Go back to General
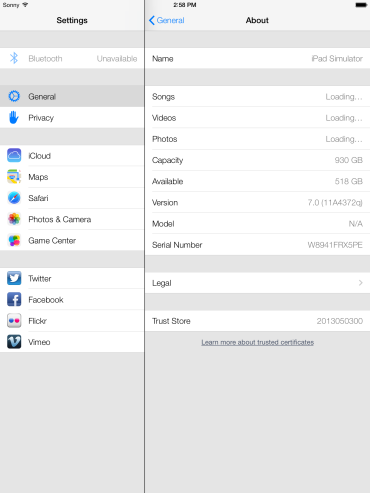The height and width of the screenshot is (493, 370). pyautogui.click(x=167, y=20)
